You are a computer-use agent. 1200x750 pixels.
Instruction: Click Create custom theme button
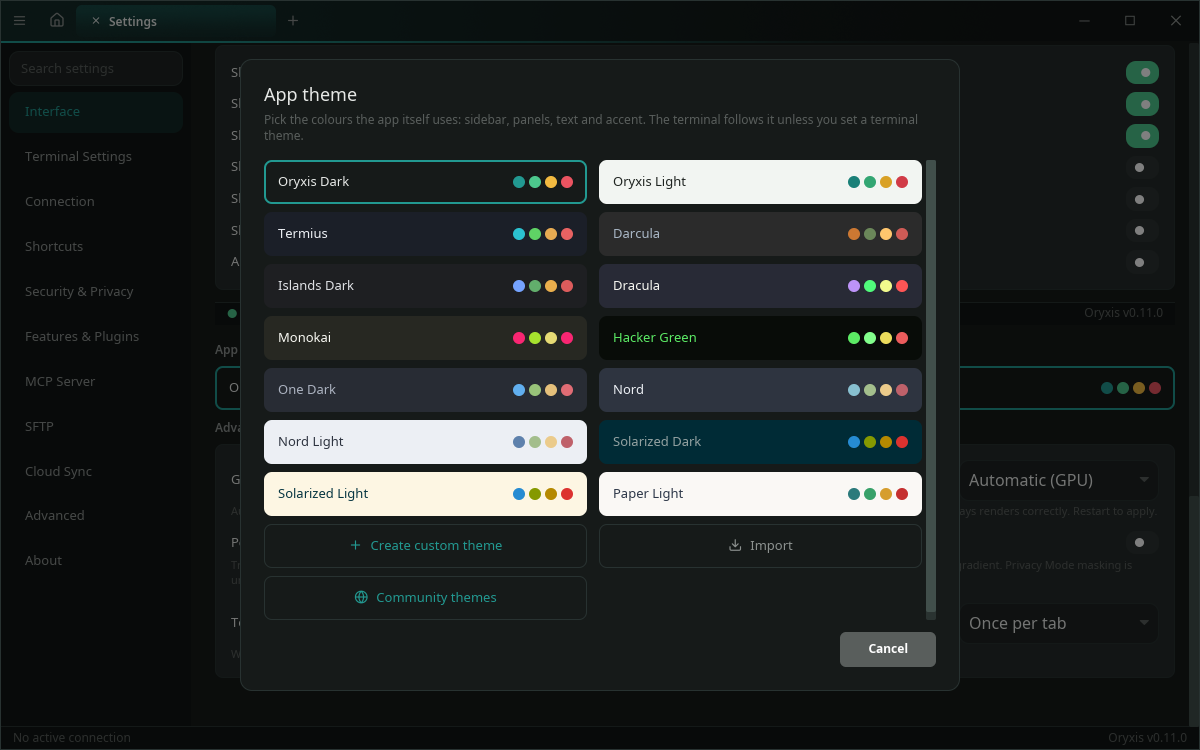click(x=425, y=546)
